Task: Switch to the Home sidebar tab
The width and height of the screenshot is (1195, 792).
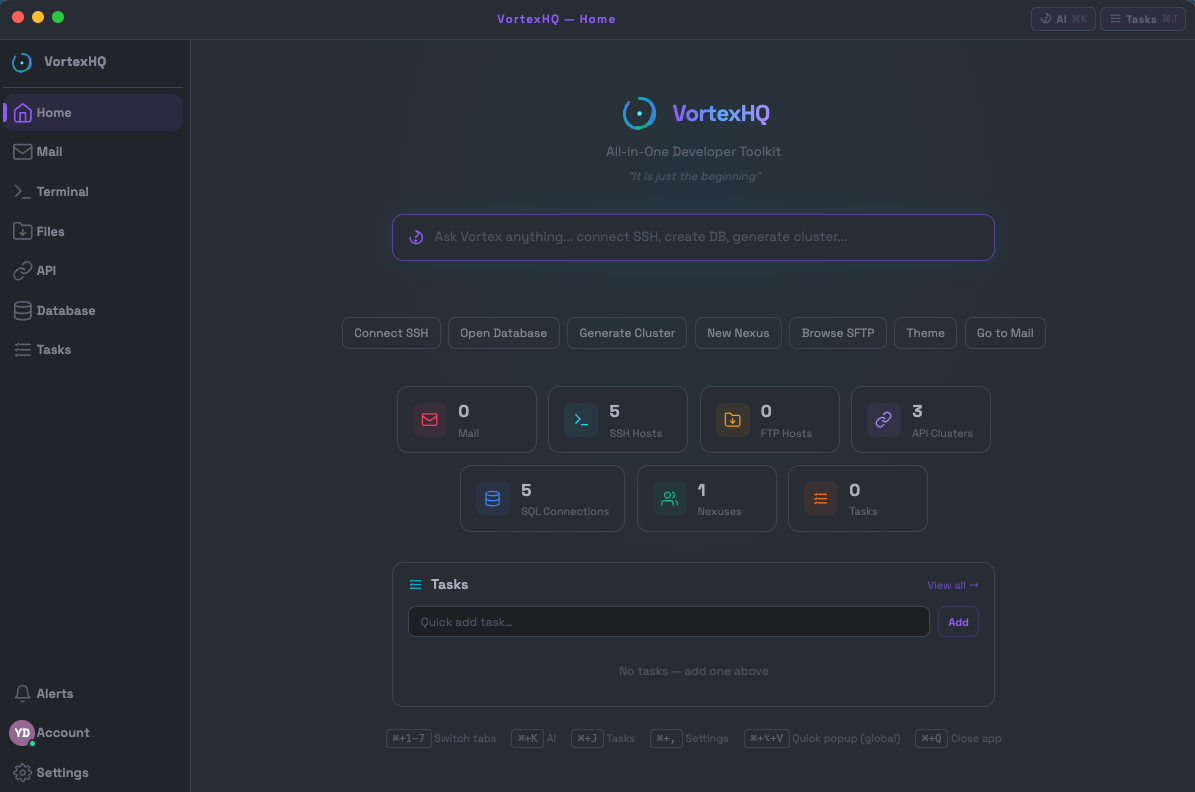Action: [x=54, y=113]
